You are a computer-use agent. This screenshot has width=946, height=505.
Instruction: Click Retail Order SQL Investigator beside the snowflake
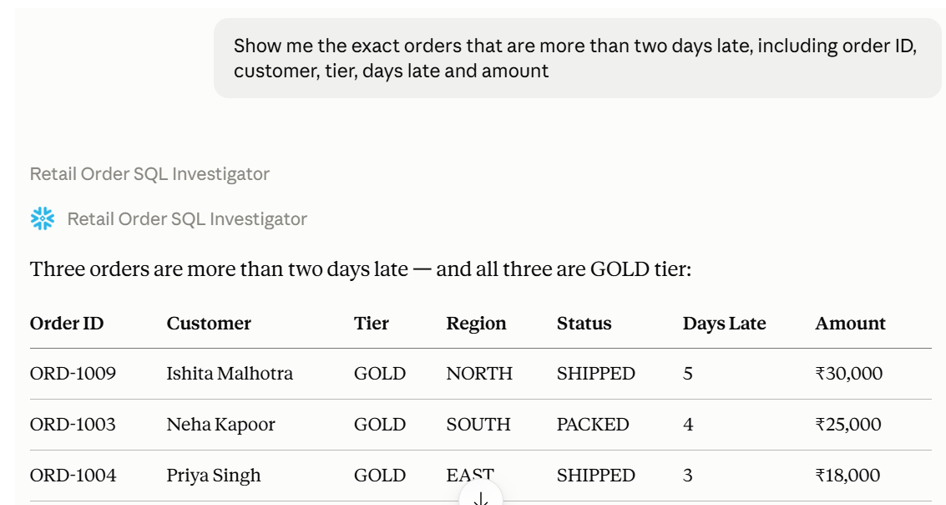[187, 219]
